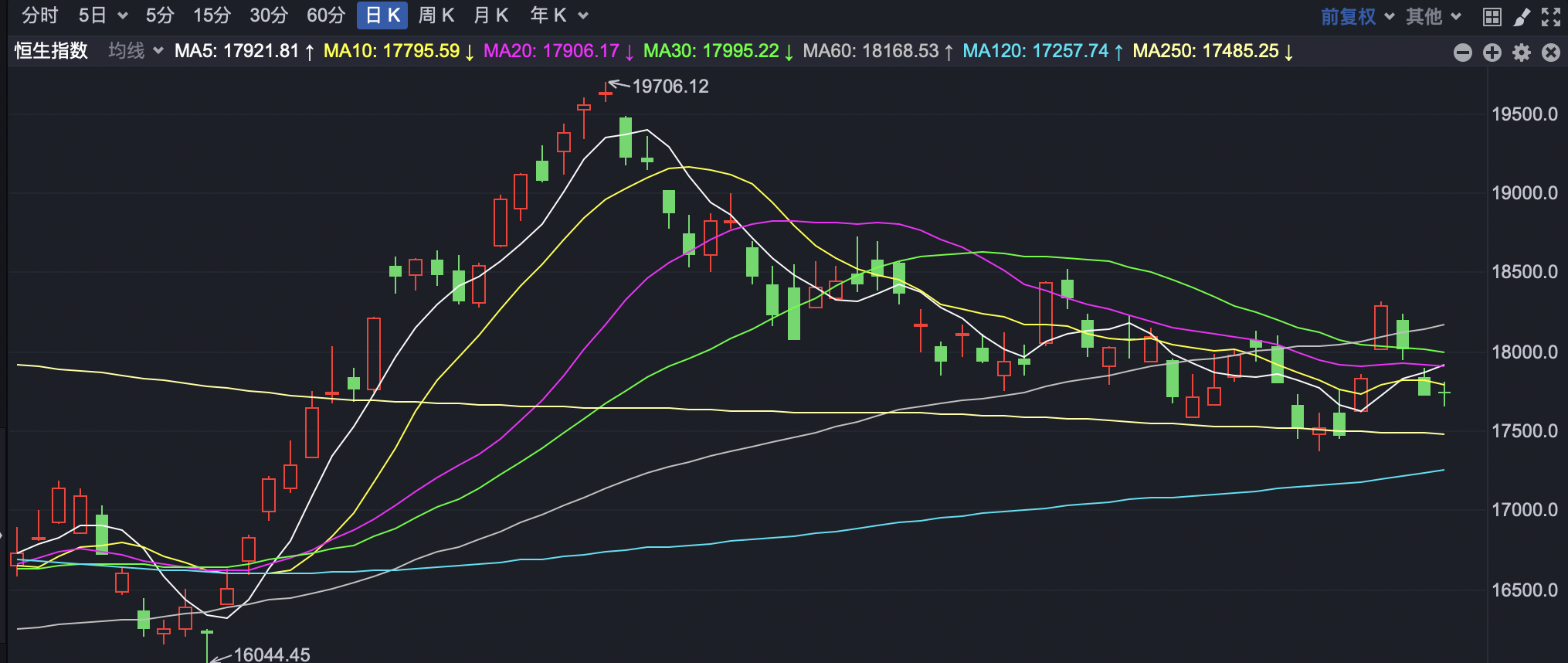1568x663 pixels.
Task: Click the 恒生指数 index title
Action: click(x=51, y=51)
